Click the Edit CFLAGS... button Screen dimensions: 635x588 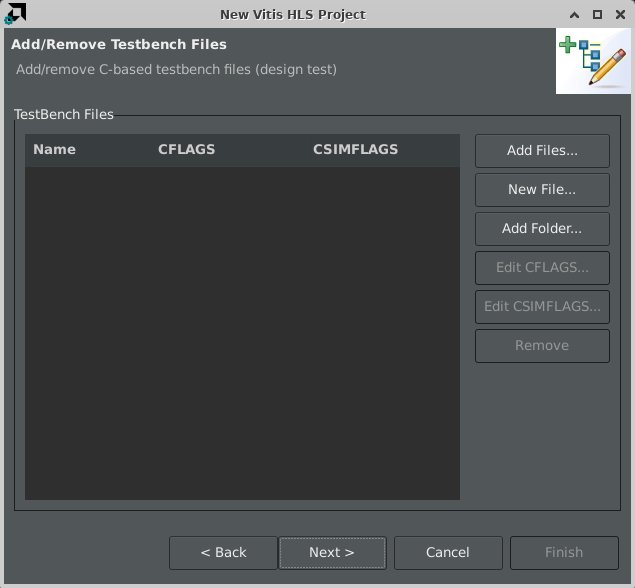tap(542, 268)
